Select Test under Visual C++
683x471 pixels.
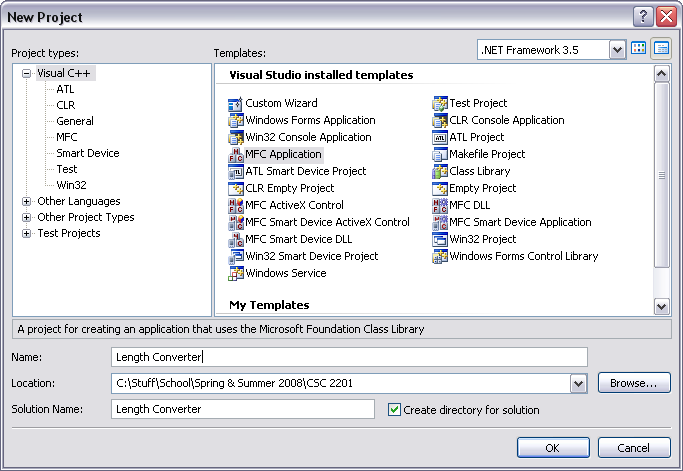[67, 169]
